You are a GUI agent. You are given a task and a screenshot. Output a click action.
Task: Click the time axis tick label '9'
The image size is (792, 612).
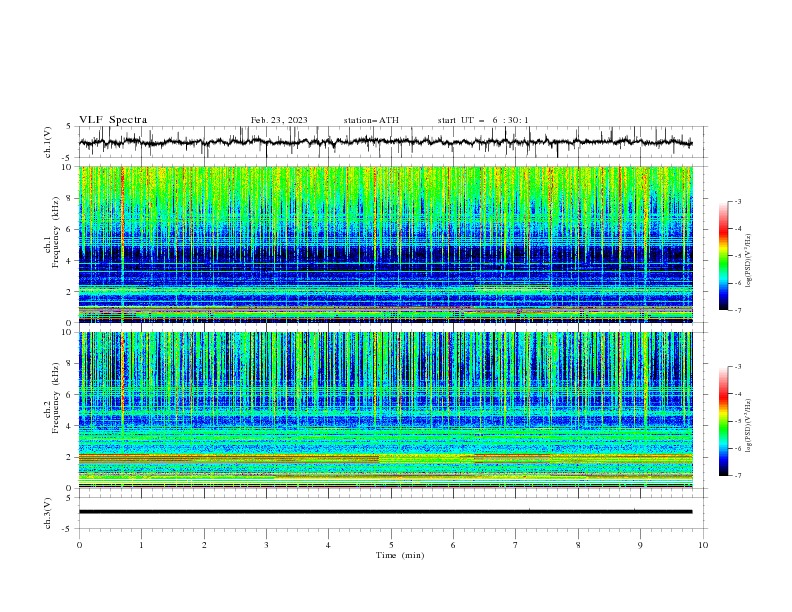tap(640, 545)
